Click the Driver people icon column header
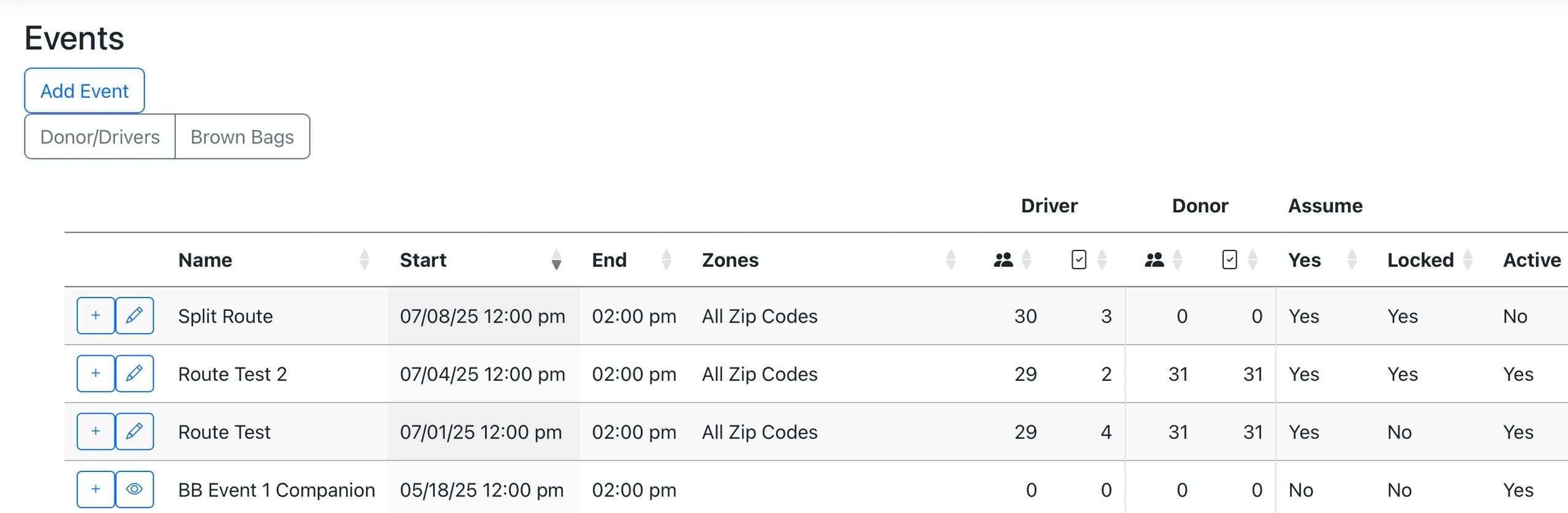This screenshot has height=513, width=1568. click(1003, 260)
